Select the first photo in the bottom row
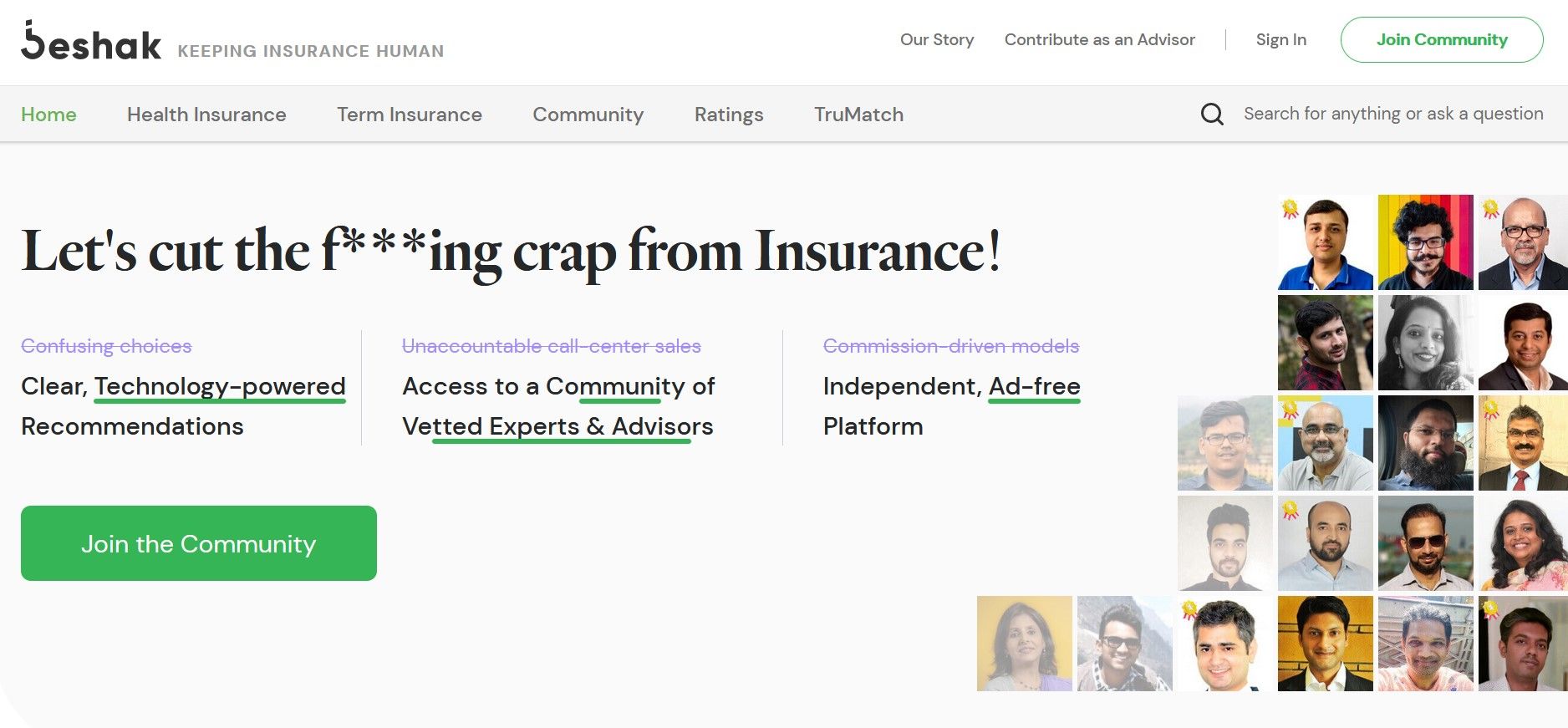The height and width of the screenshot is (728, 1568). click(1024, 644)
